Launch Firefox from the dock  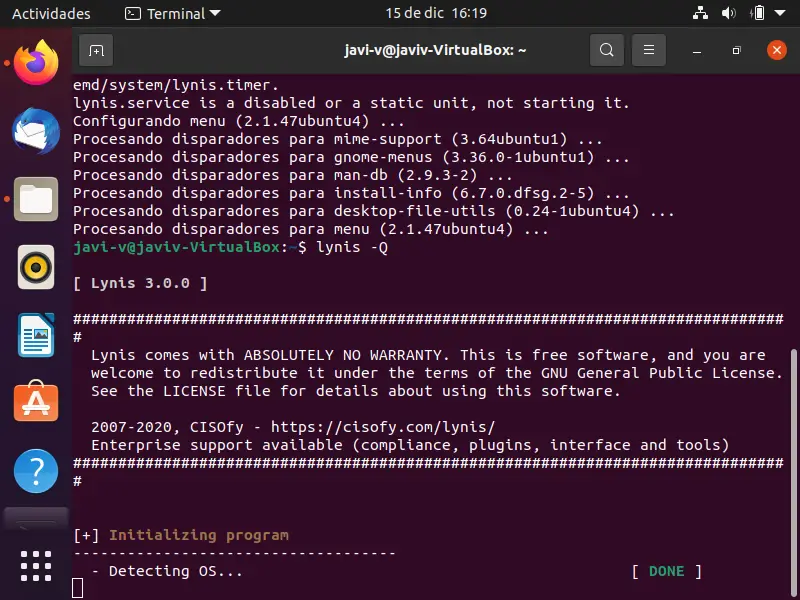pos(37,64)
